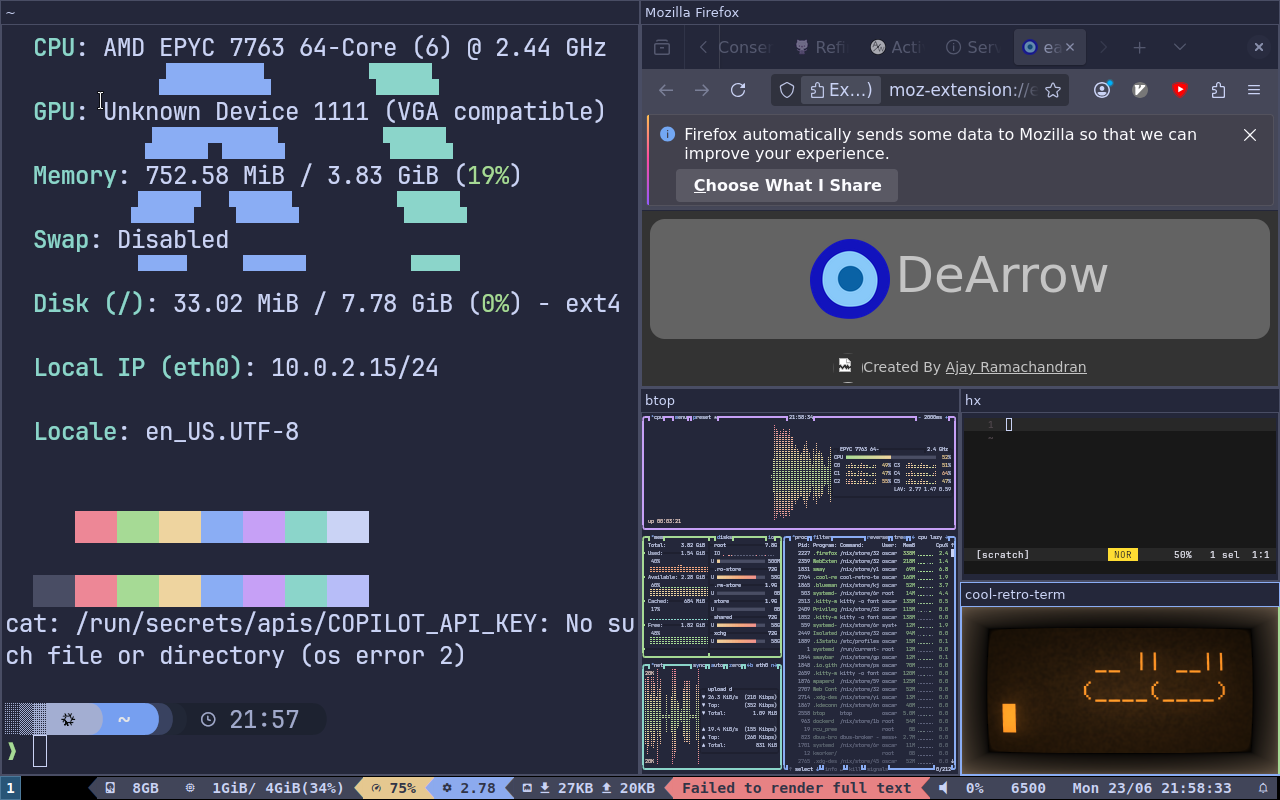1280x800 pixels.
Task: Open the list all tabs dropdown
Action: 1180,47
